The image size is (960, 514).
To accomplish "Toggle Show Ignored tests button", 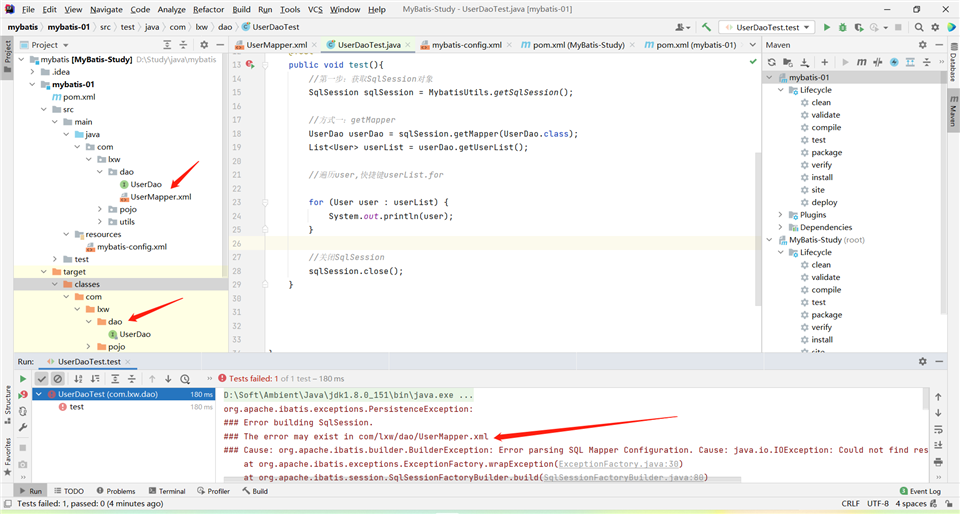I will (58, 379).
